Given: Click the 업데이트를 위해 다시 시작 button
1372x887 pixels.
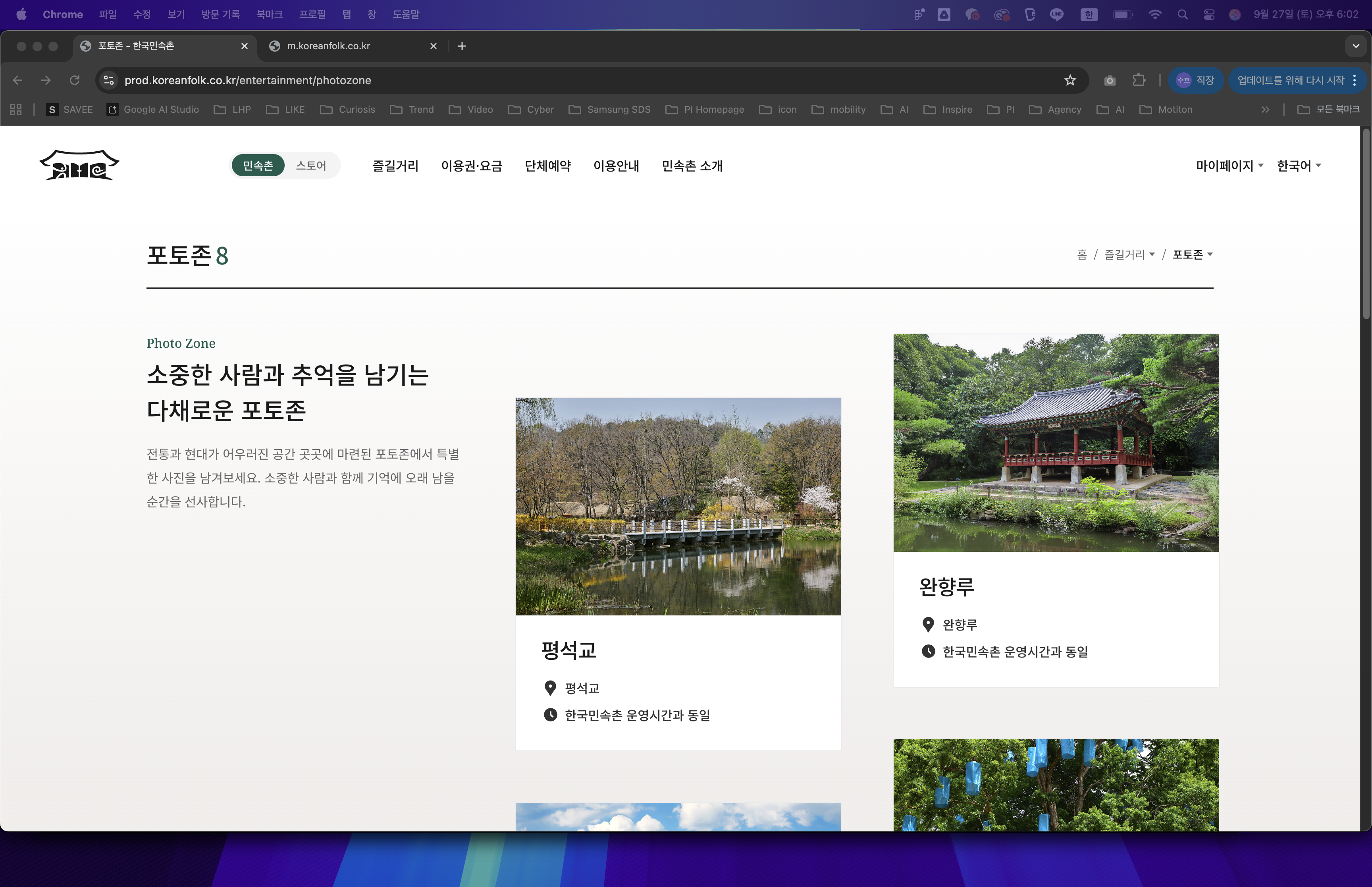Looking at the screenshot, I should (1290, 80).
